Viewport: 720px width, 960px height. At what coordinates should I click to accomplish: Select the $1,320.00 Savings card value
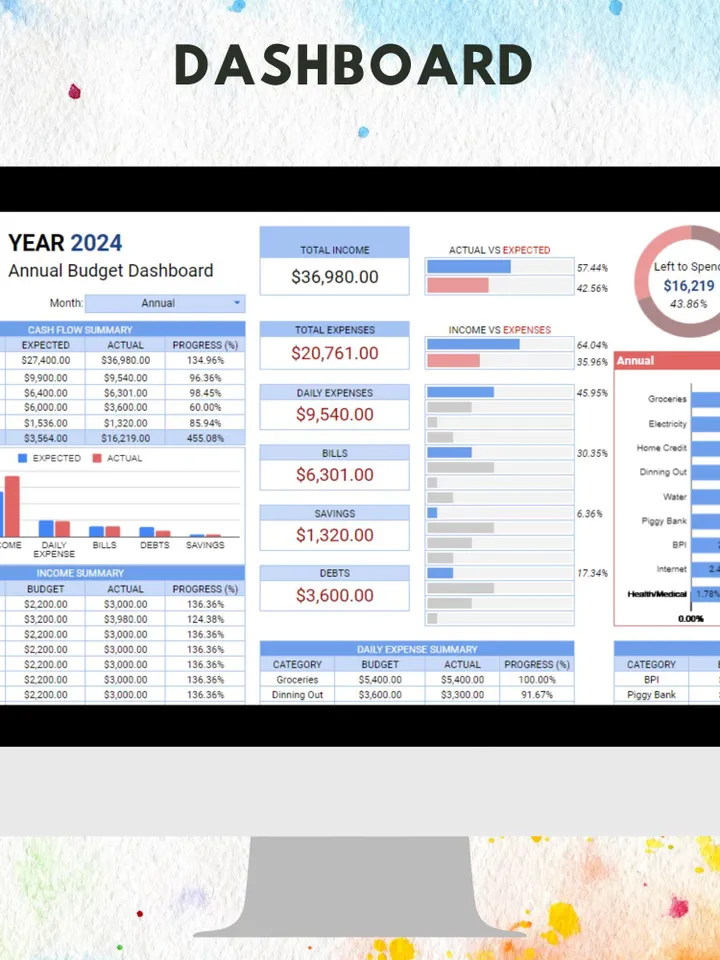click(x=335, y=535)
